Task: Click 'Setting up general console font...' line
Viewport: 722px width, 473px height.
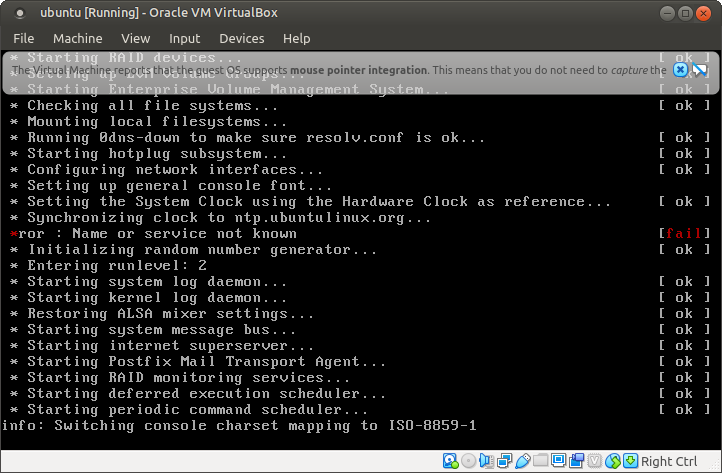Action: click(x=171, y=186)
